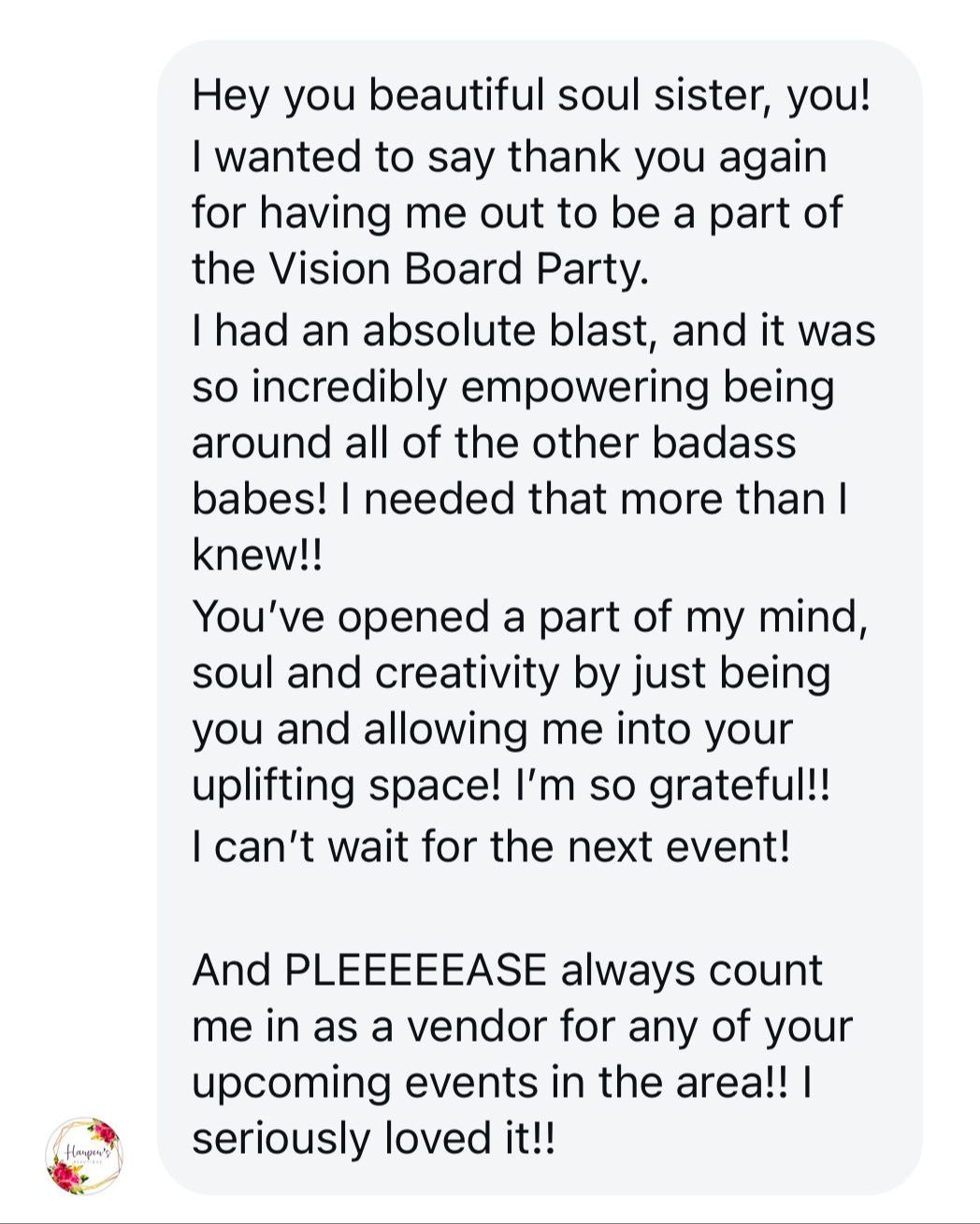The height and width of the screenshot is (1224, 980).
Task: Click the words "other badass"
Action: [664, 442]
